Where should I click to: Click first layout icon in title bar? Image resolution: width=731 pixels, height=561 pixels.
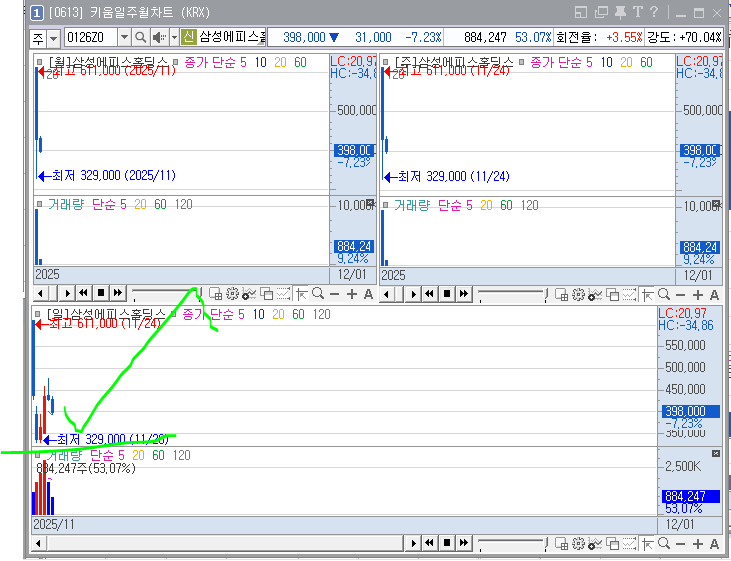click(581, 13)
